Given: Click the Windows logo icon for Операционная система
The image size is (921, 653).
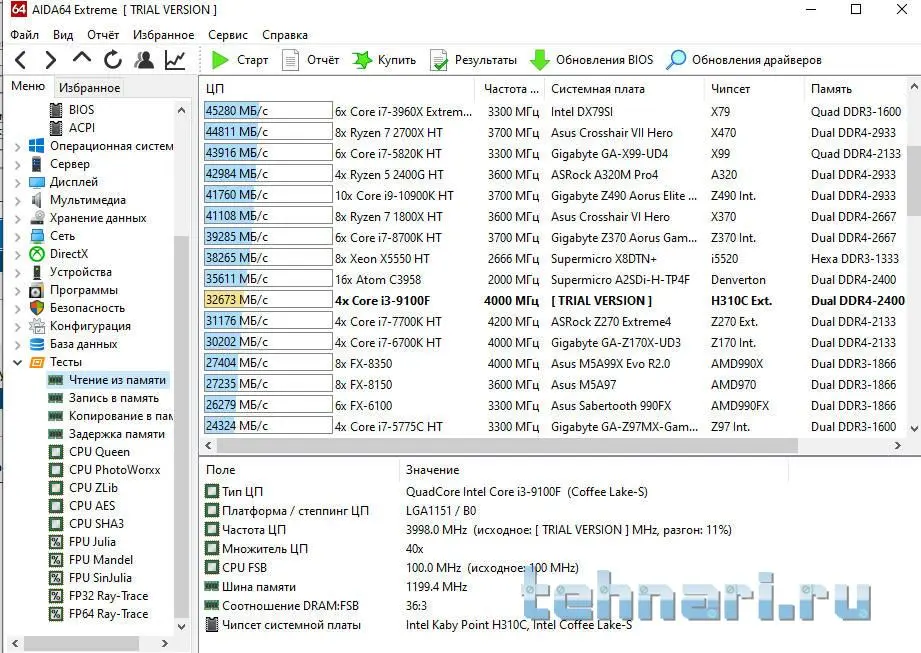Looking at the screenshot, I should coord(37,146).
